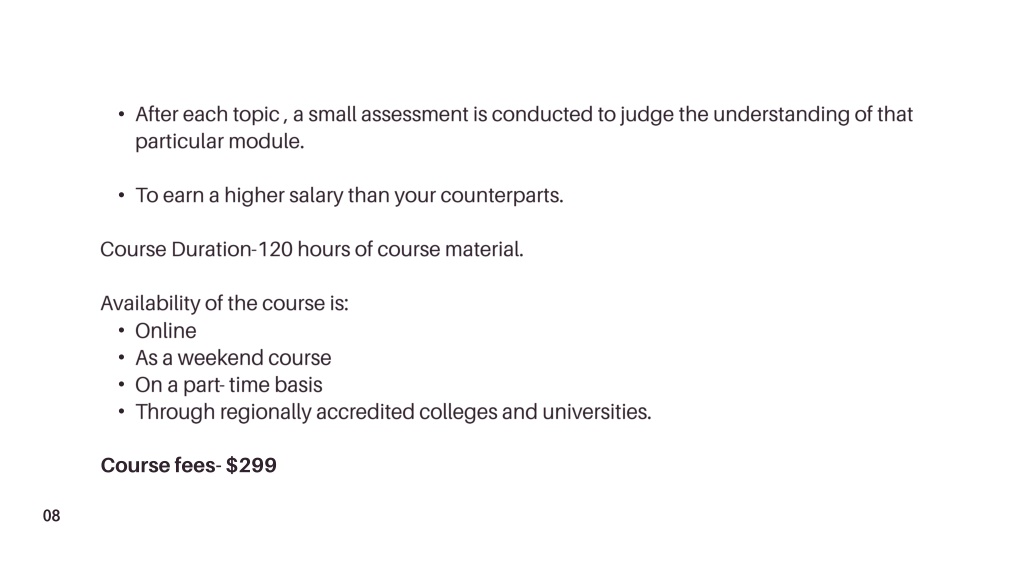Image resolution: width=1024 pixels, height=576 pixels.
Task: Click the bullet dot before Online
Action: [121, 331]
